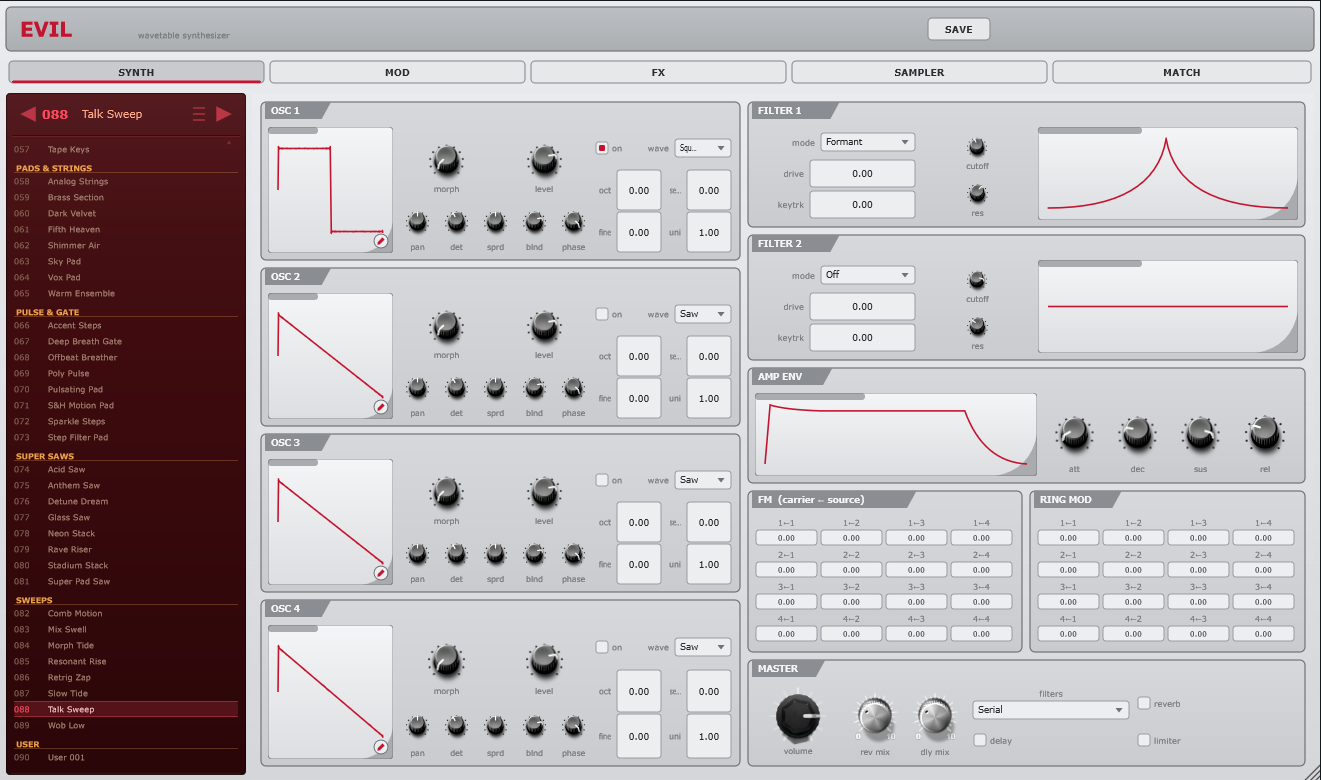Screen dimensions: 1321x780
Task: Enable the reverb checkbox in Master
Action: point(1144,703)
